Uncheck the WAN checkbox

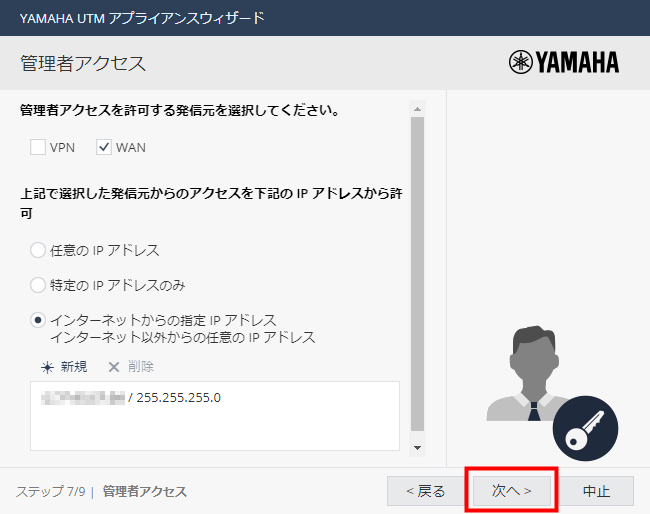(x=104, y=147)
